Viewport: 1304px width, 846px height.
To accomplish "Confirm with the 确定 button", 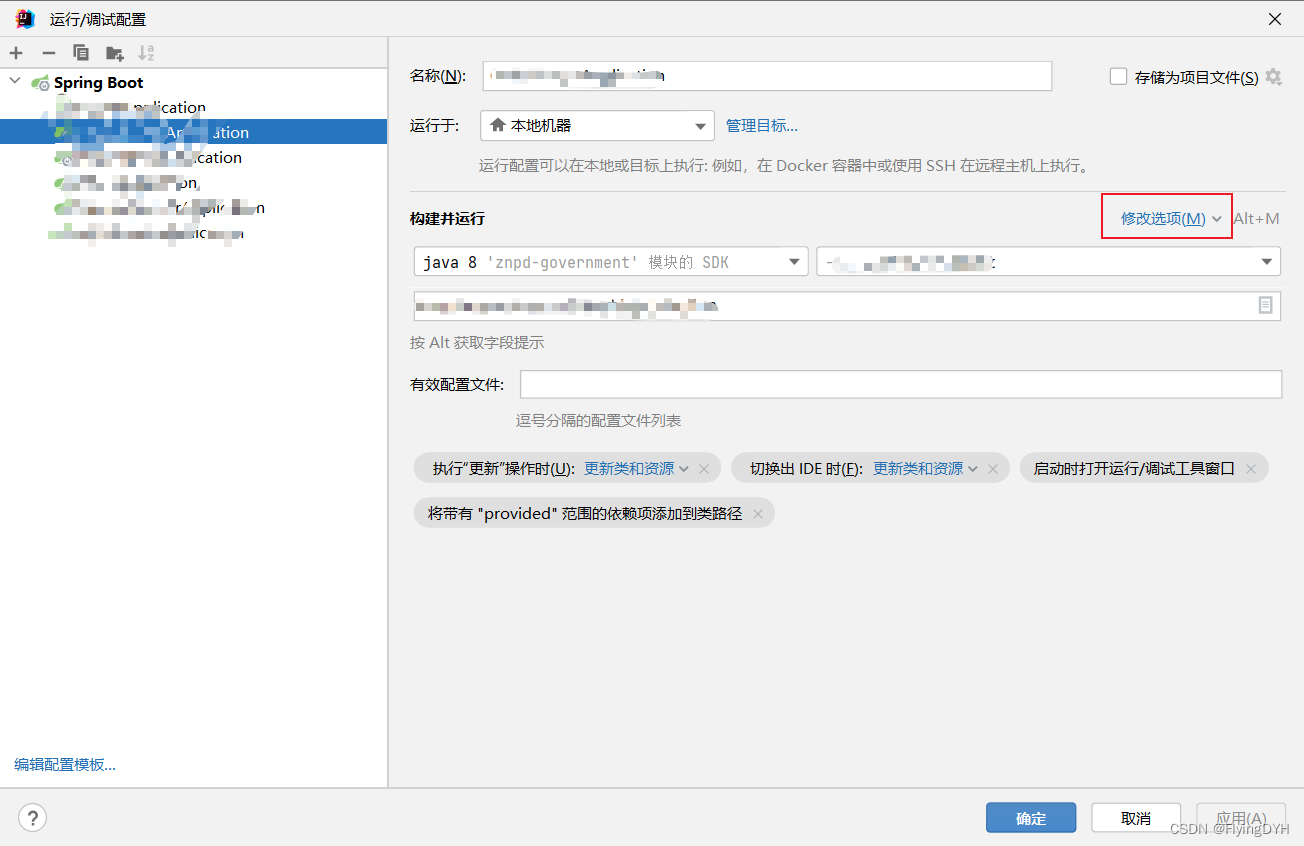I will click(x=1031, y=818).
